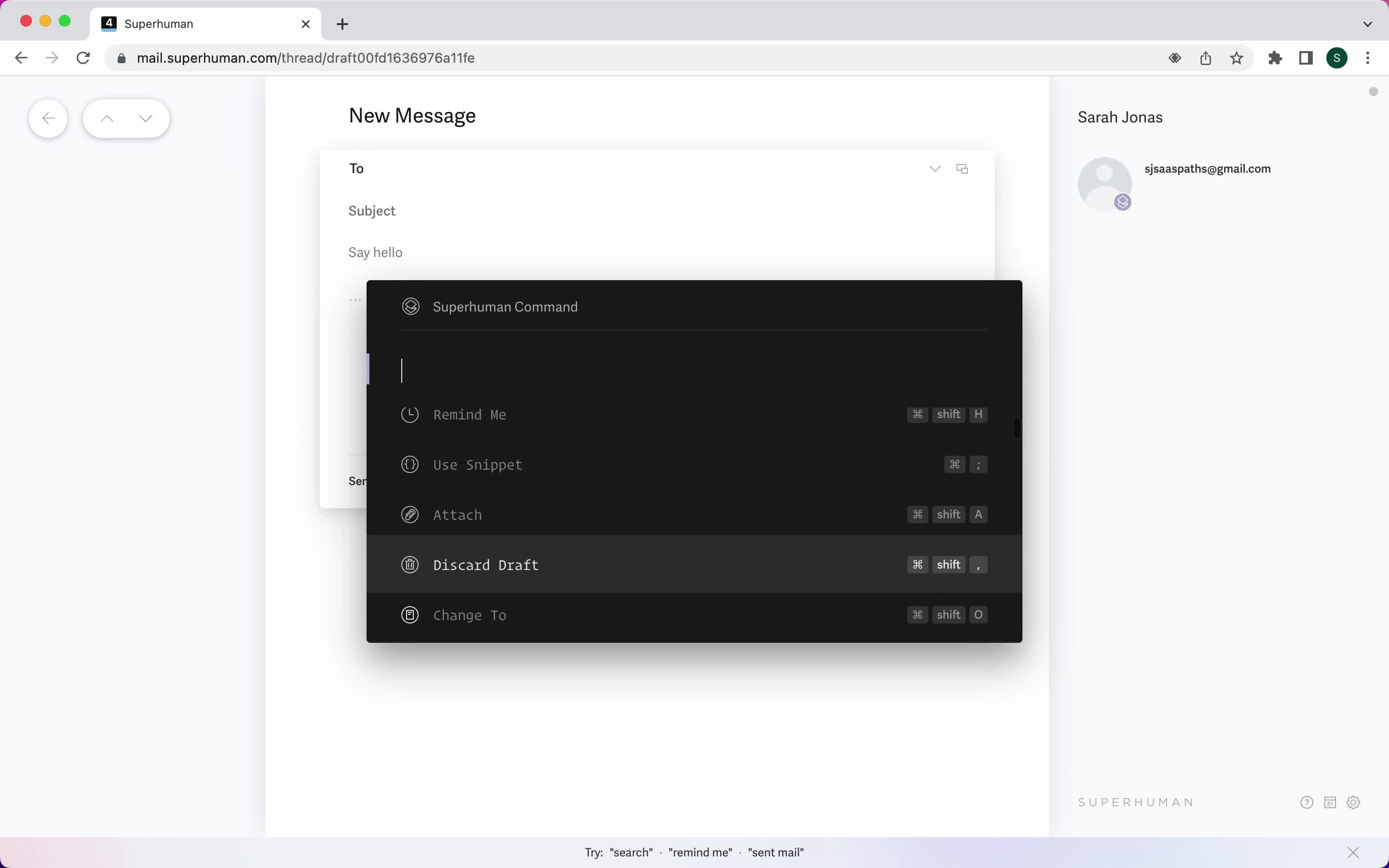Click the "search" suggestion in tip bar
The width and height of the screenshot is (1389, 868).
[631, 853]
